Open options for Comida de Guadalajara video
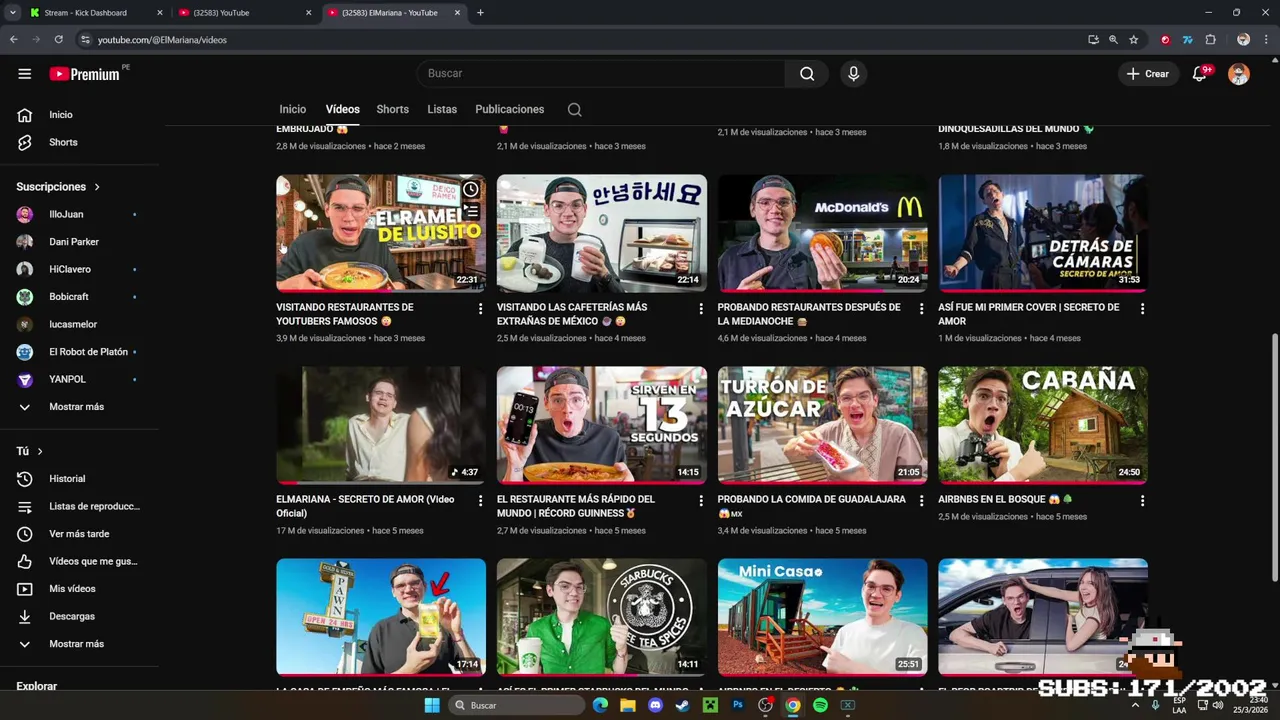1280x720 pixels. point(921,501)
